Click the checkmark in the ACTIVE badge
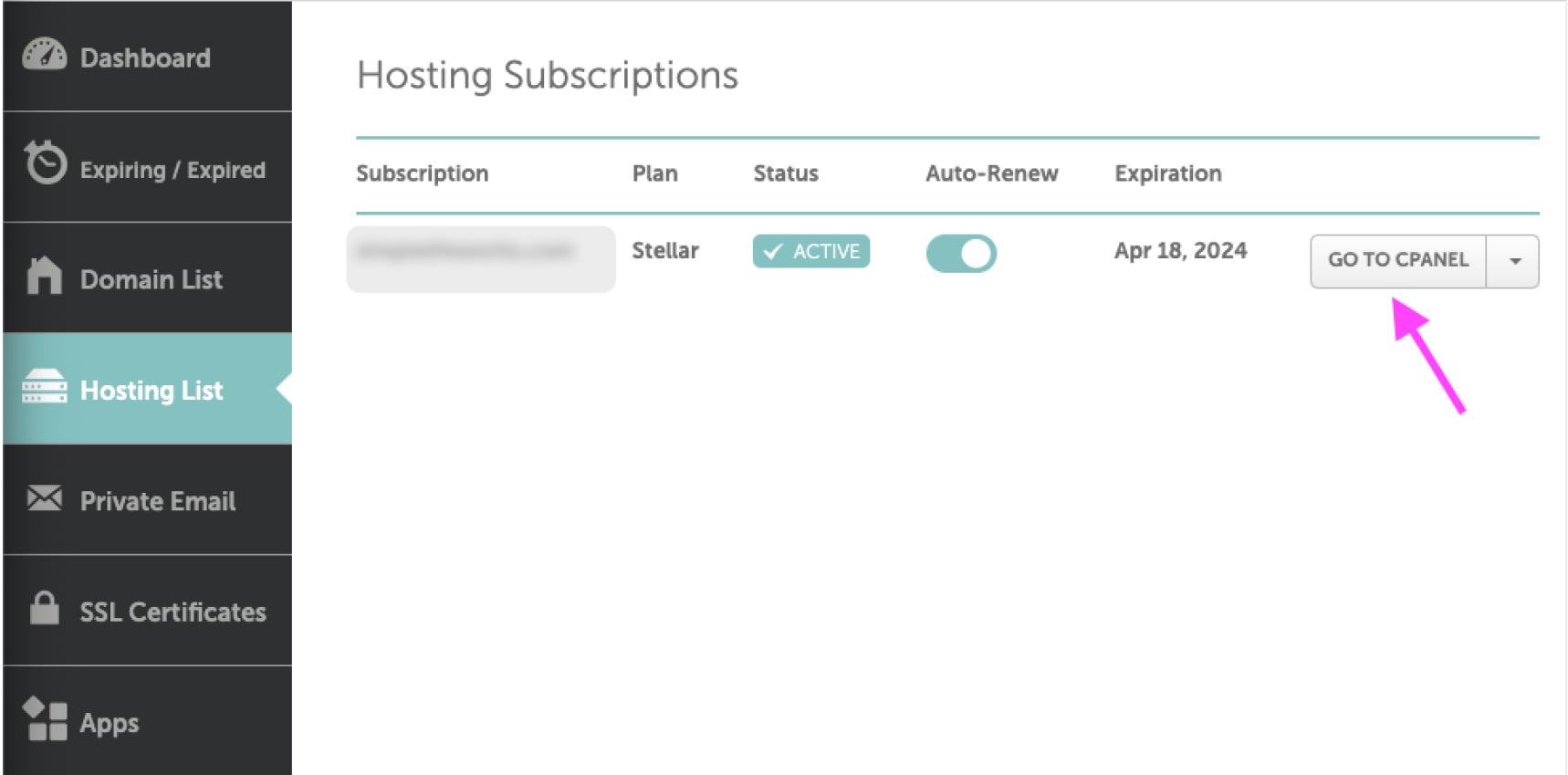This screenshot has width=1568, height=775. pyautogui.click(x=773, y=252)
